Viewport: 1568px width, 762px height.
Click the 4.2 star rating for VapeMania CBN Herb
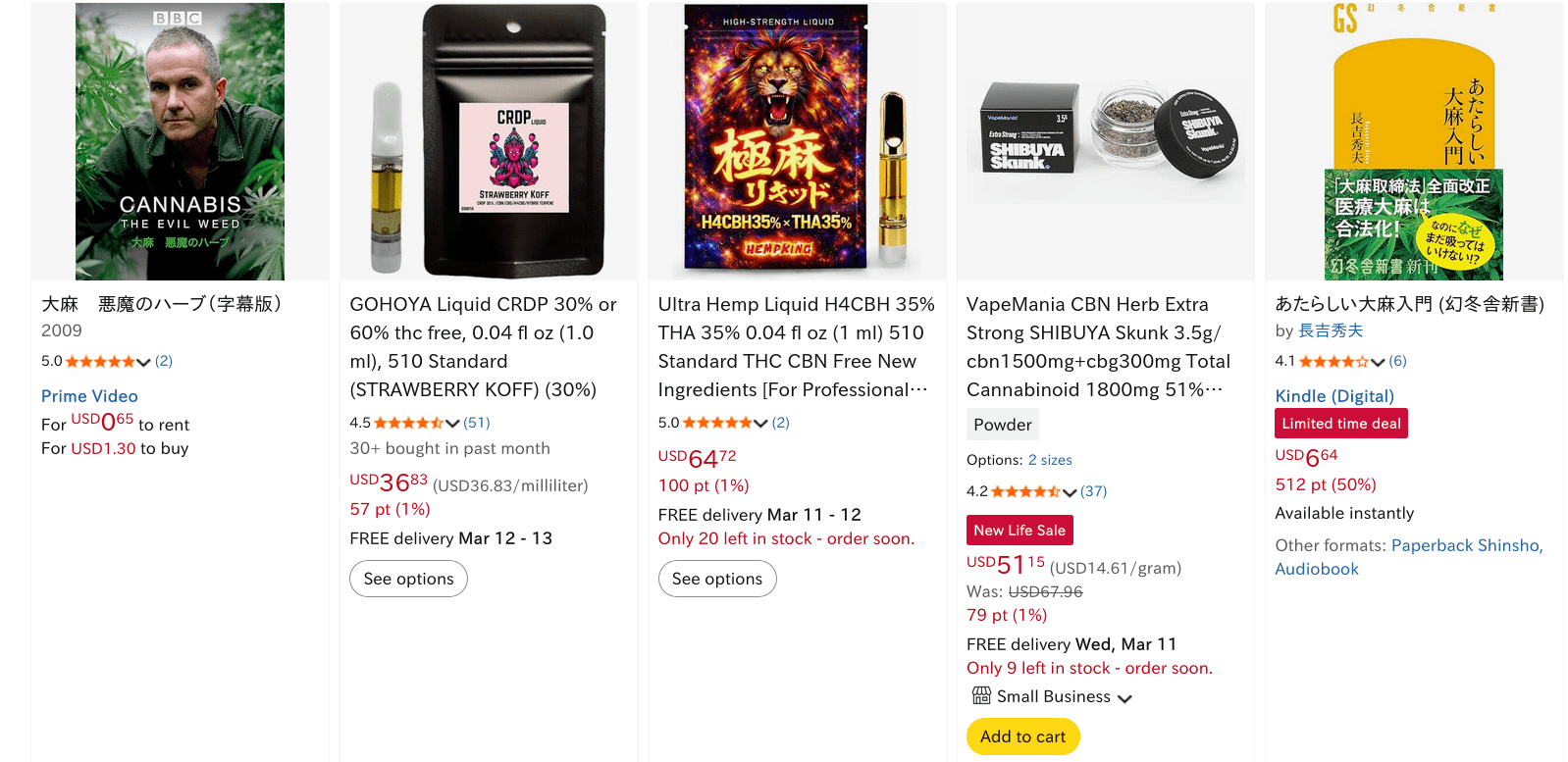click(x=1025, y=491)
